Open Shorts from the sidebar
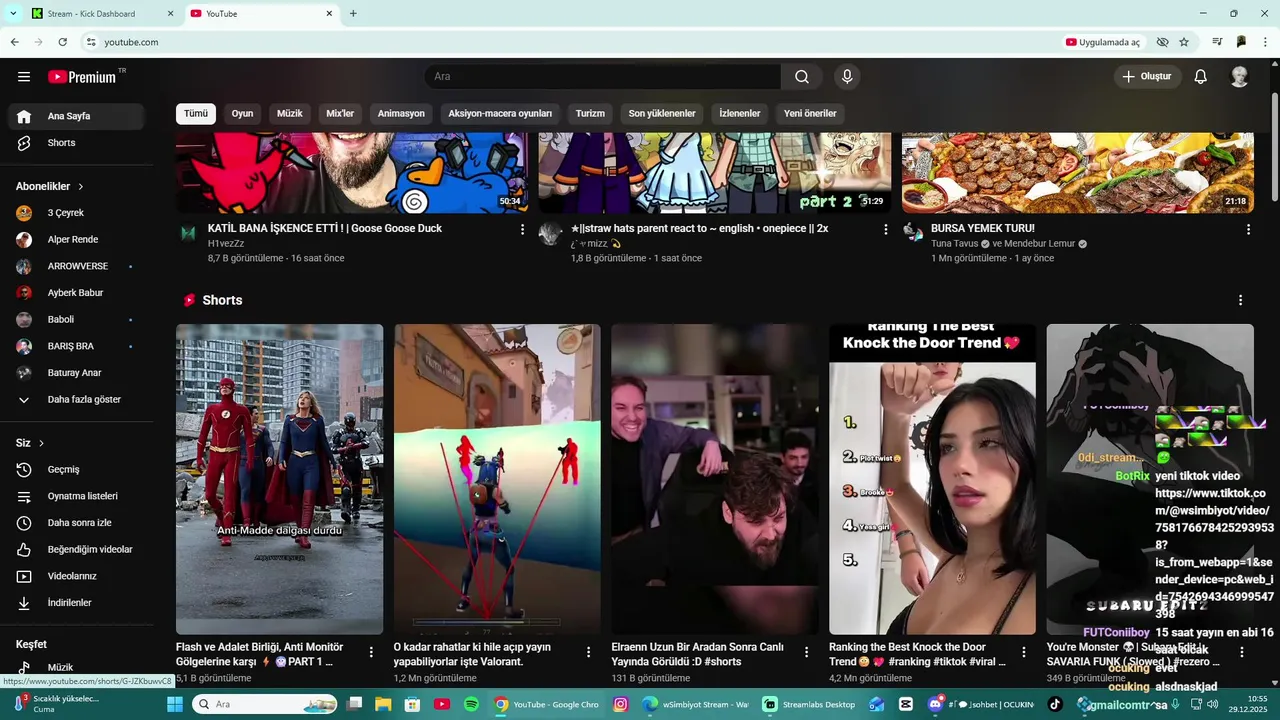 76,143
